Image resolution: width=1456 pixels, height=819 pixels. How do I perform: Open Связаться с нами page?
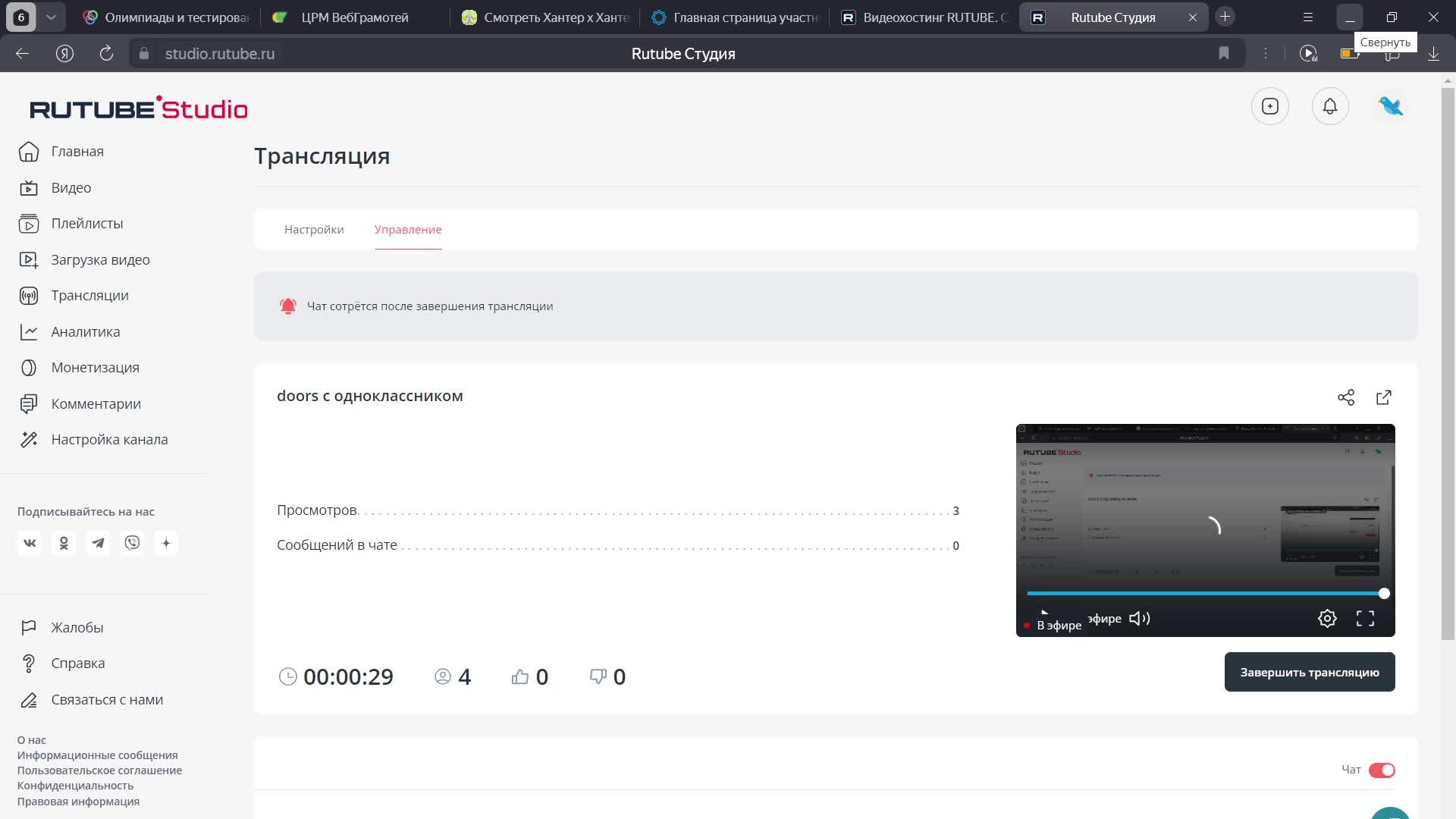click(91, 700)
